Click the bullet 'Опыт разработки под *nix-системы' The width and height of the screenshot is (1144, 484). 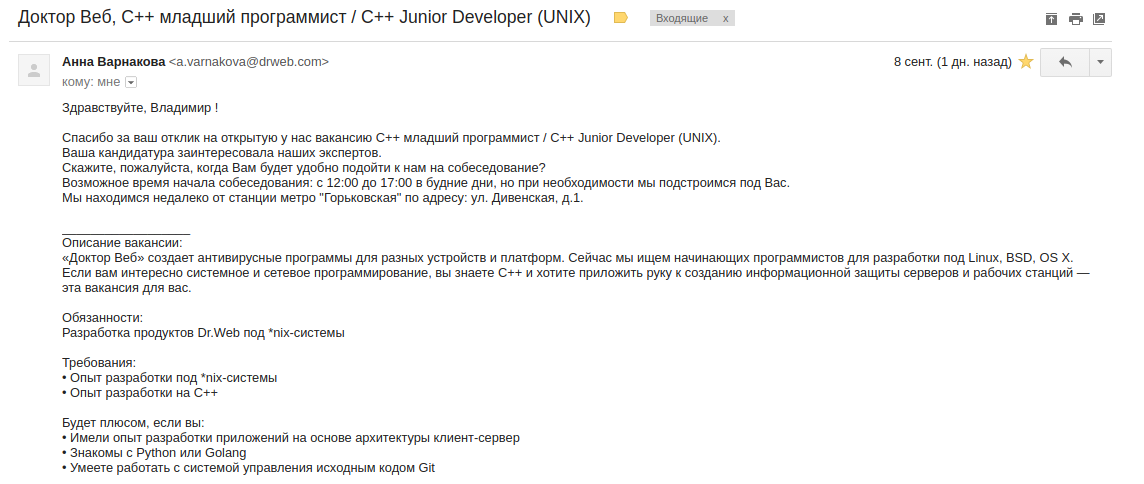(x=170, y=378)
